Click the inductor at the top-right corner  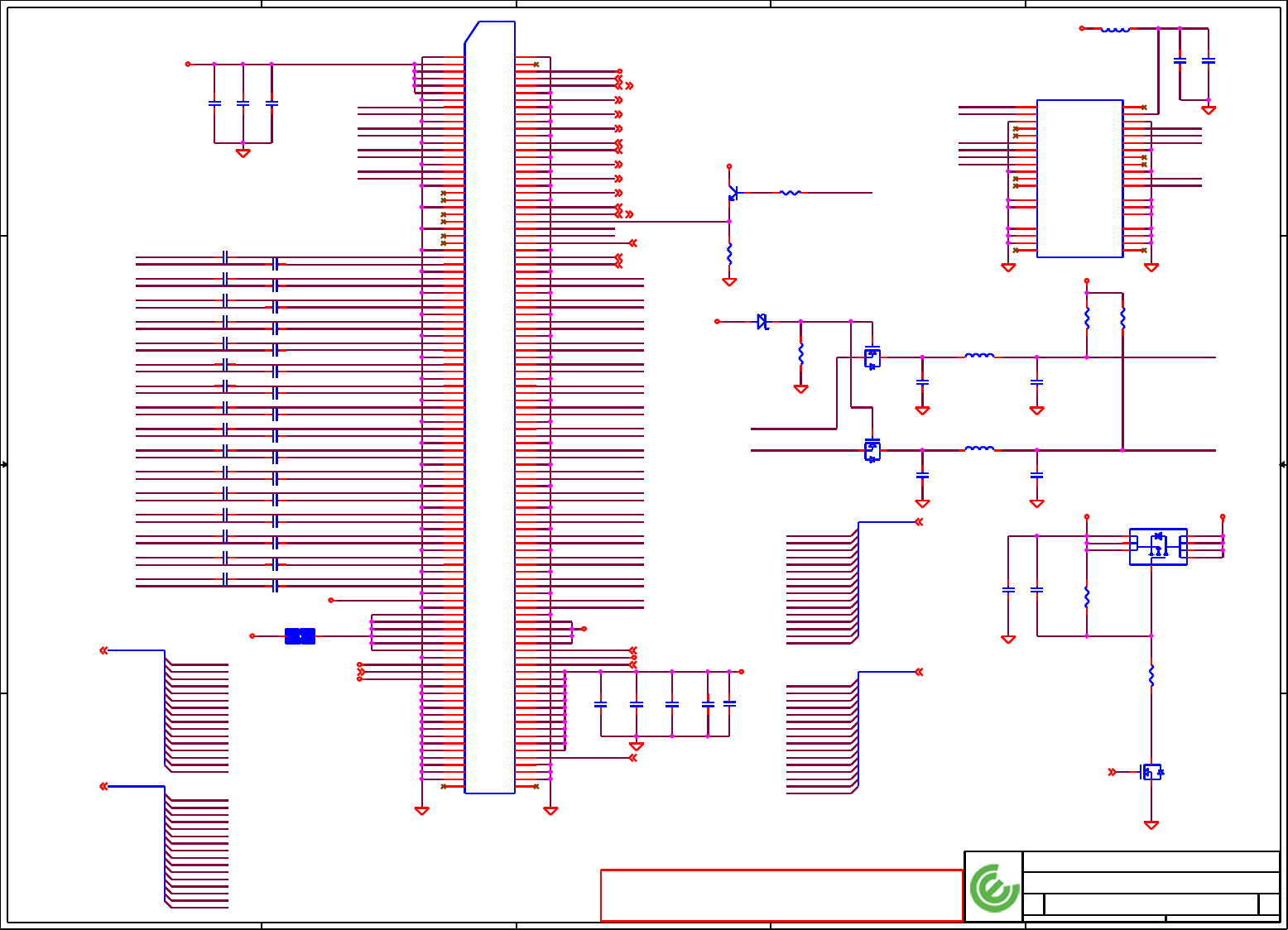click(1115, 29)
